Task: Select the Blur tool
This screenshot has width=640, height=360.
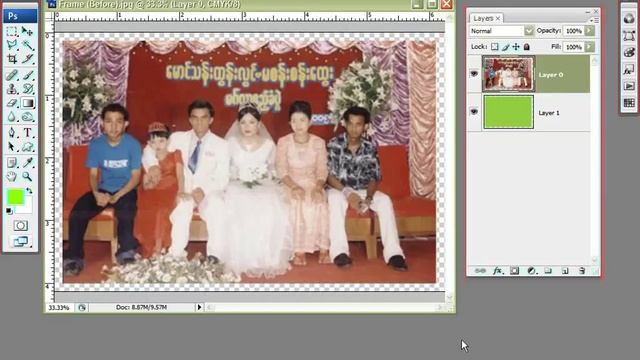Action: (12, 117)
